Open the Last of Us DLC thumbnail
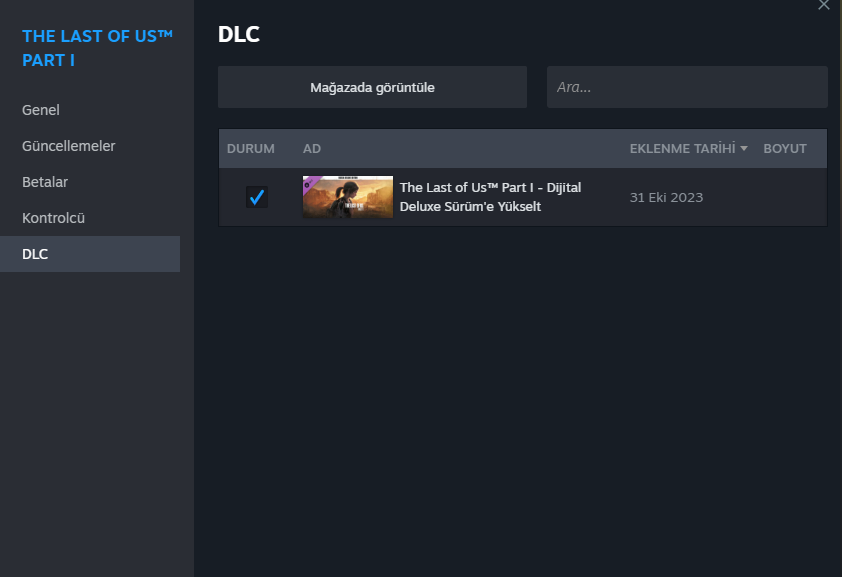Screen dimensions: 842x577 click(x=347, y=197)
